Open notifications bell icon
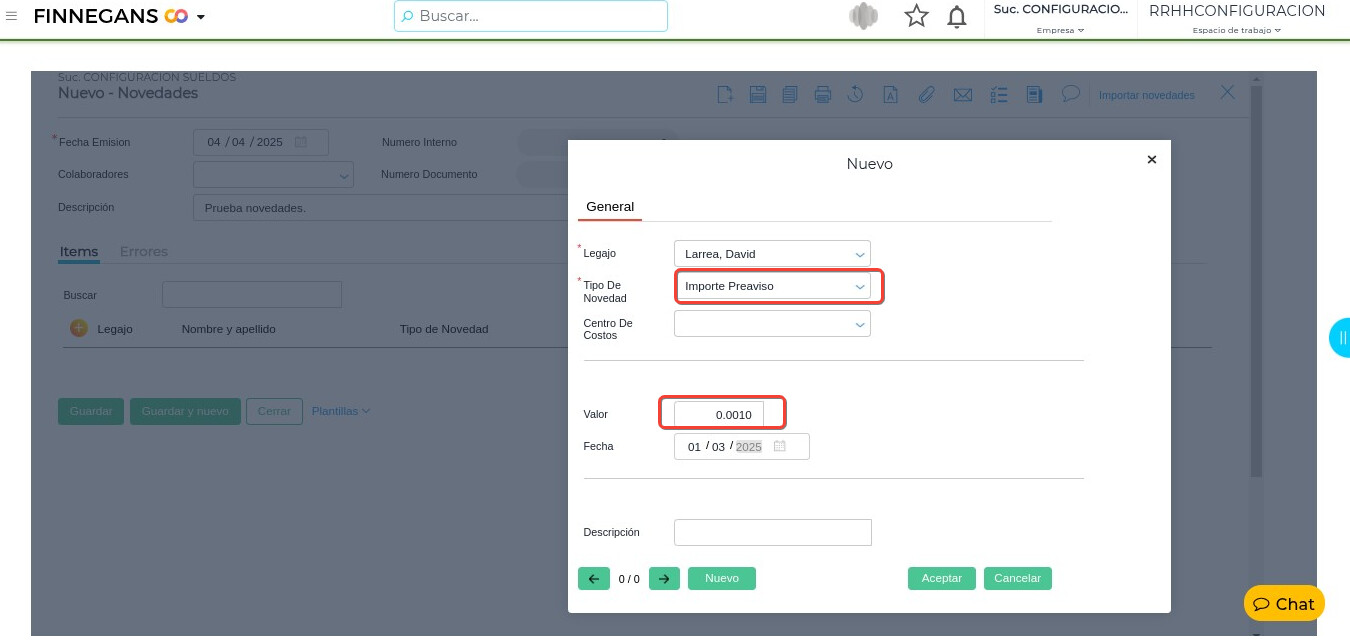Image resolution: width=1350 pixels, height=641 pixels. [957, 16]
